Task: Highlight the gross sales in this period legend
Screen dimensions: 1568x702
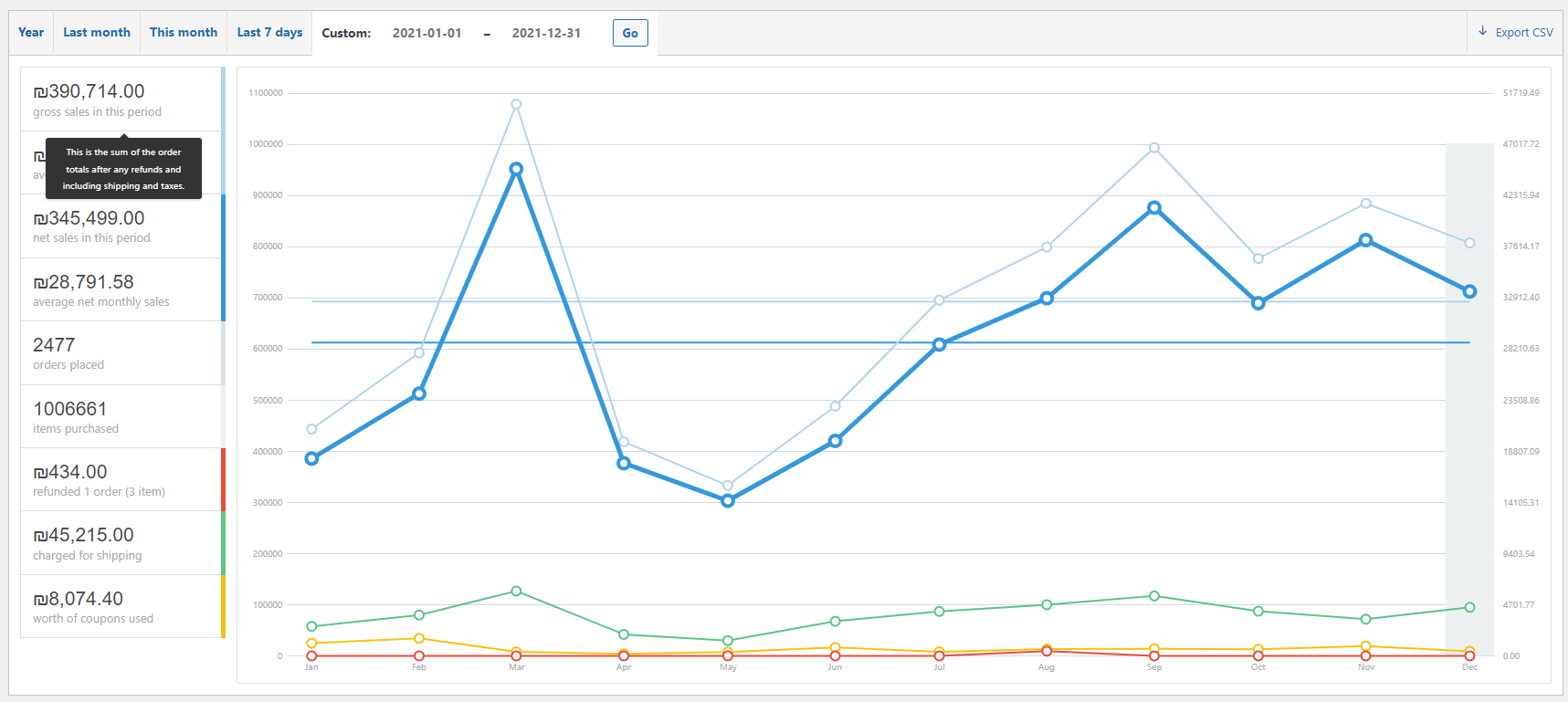Action: click(x=122, y=100)
